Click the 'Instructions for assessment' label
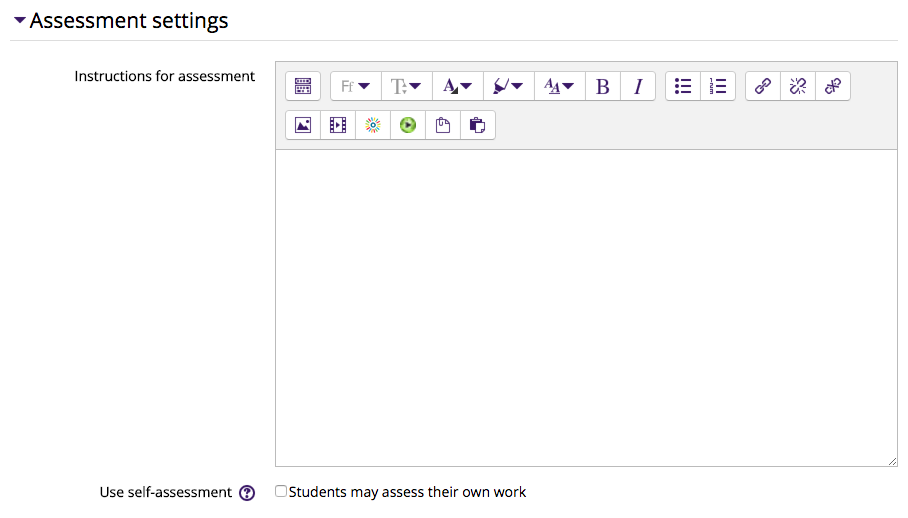The image size is (908, 518). coord(164,76)
